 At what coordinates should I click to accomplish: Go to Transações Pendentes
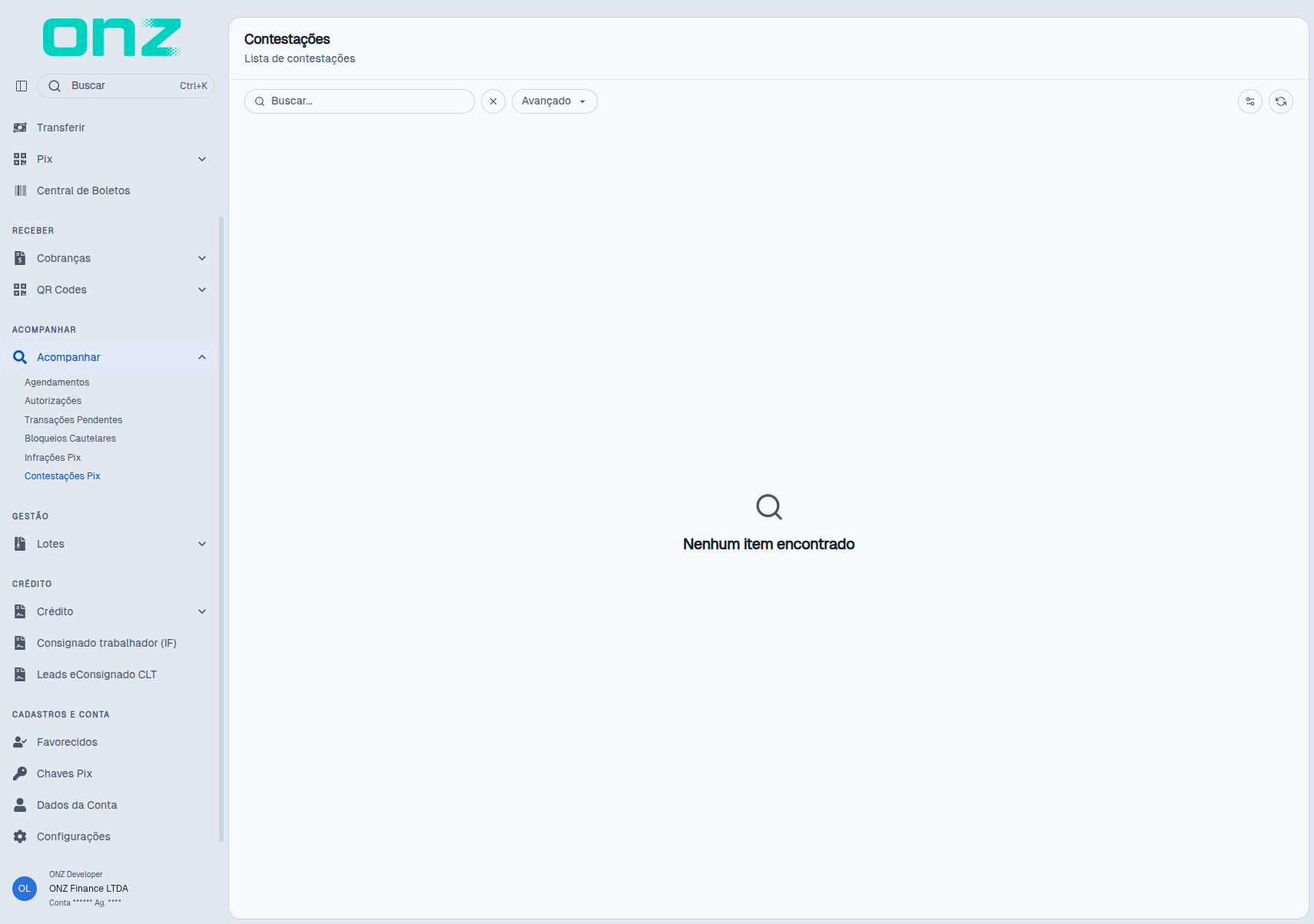pos(73,420)
